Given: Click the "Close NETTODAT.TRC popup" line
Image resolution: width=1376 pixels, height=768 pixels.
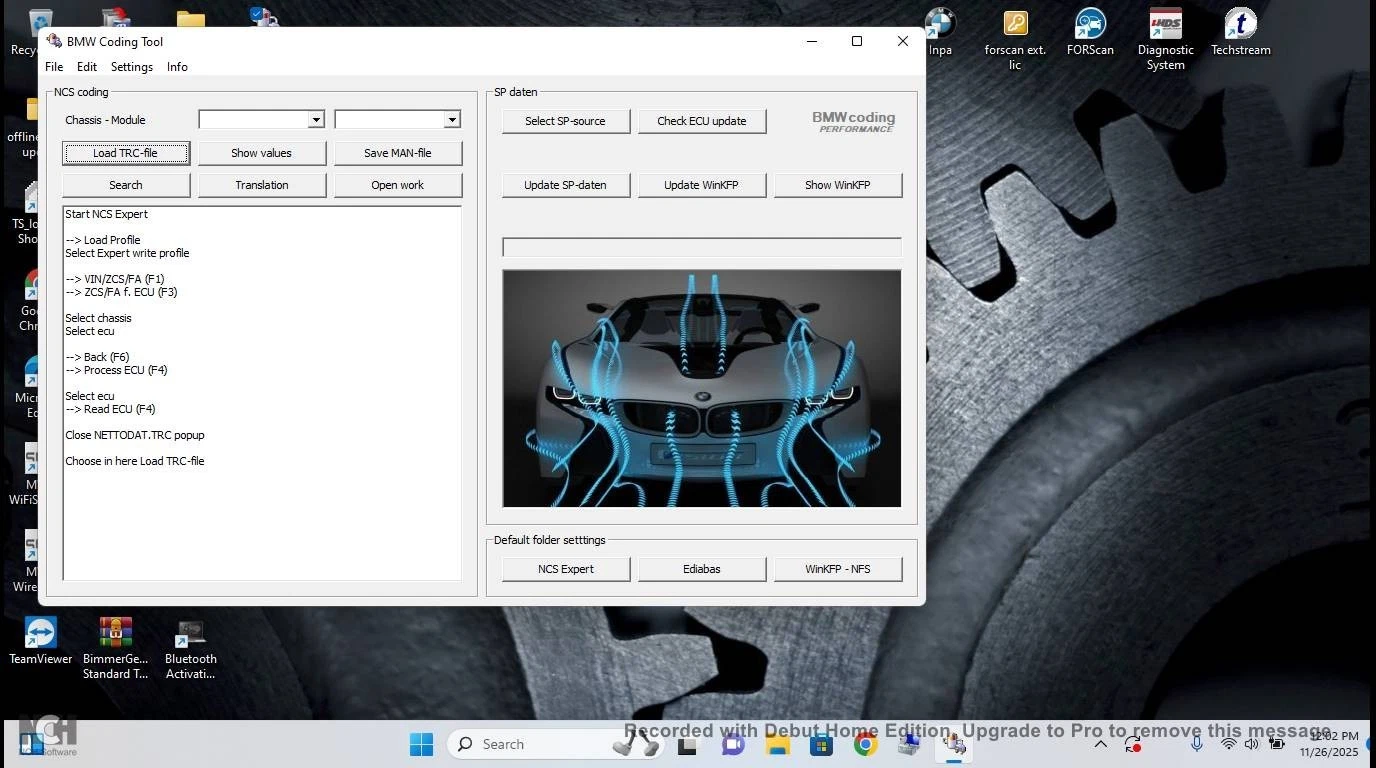Looking at the screenshot, I should 135,435.
